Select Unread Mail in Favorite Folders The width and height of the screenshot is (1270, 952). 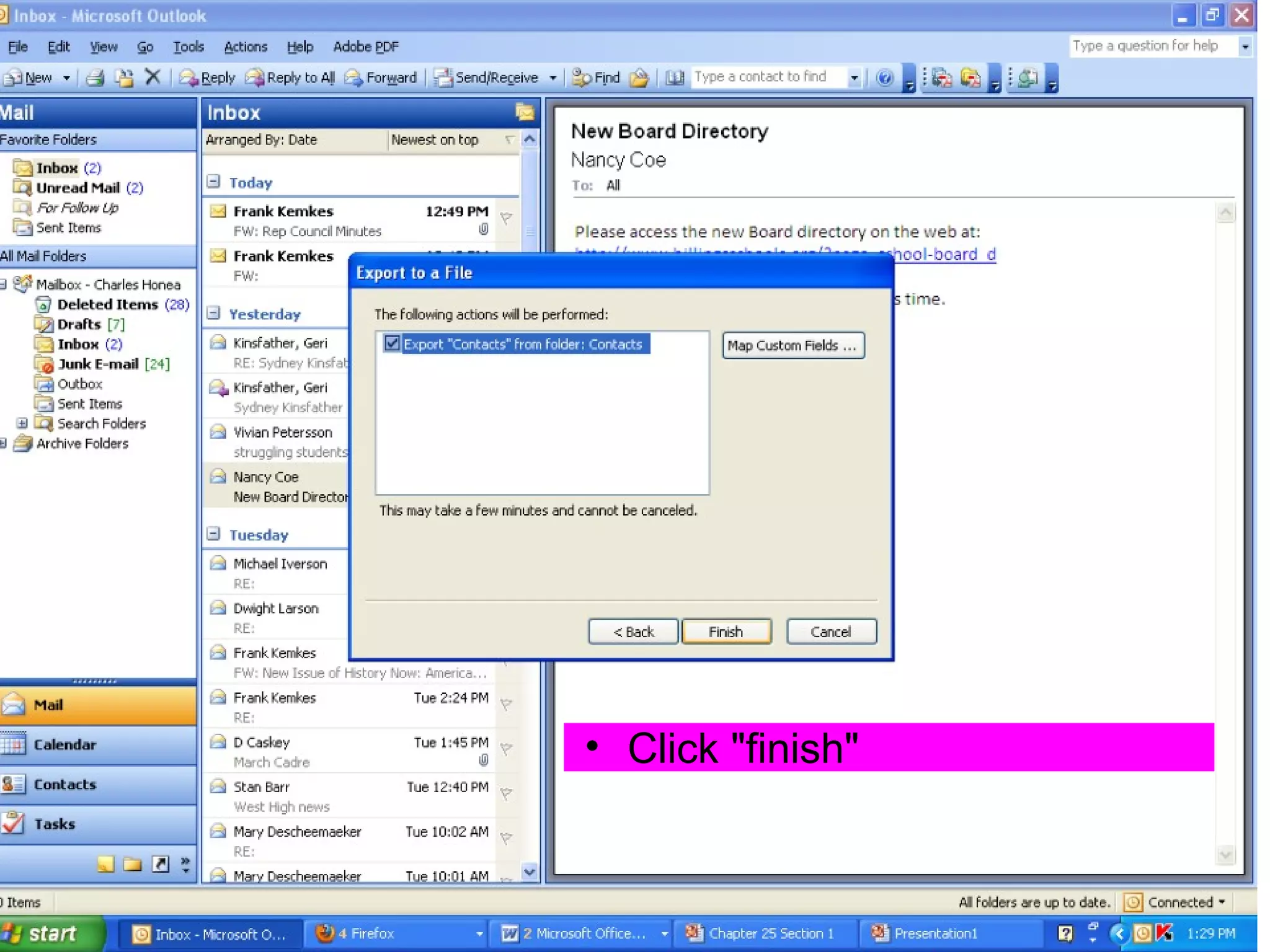coord(78,188)
